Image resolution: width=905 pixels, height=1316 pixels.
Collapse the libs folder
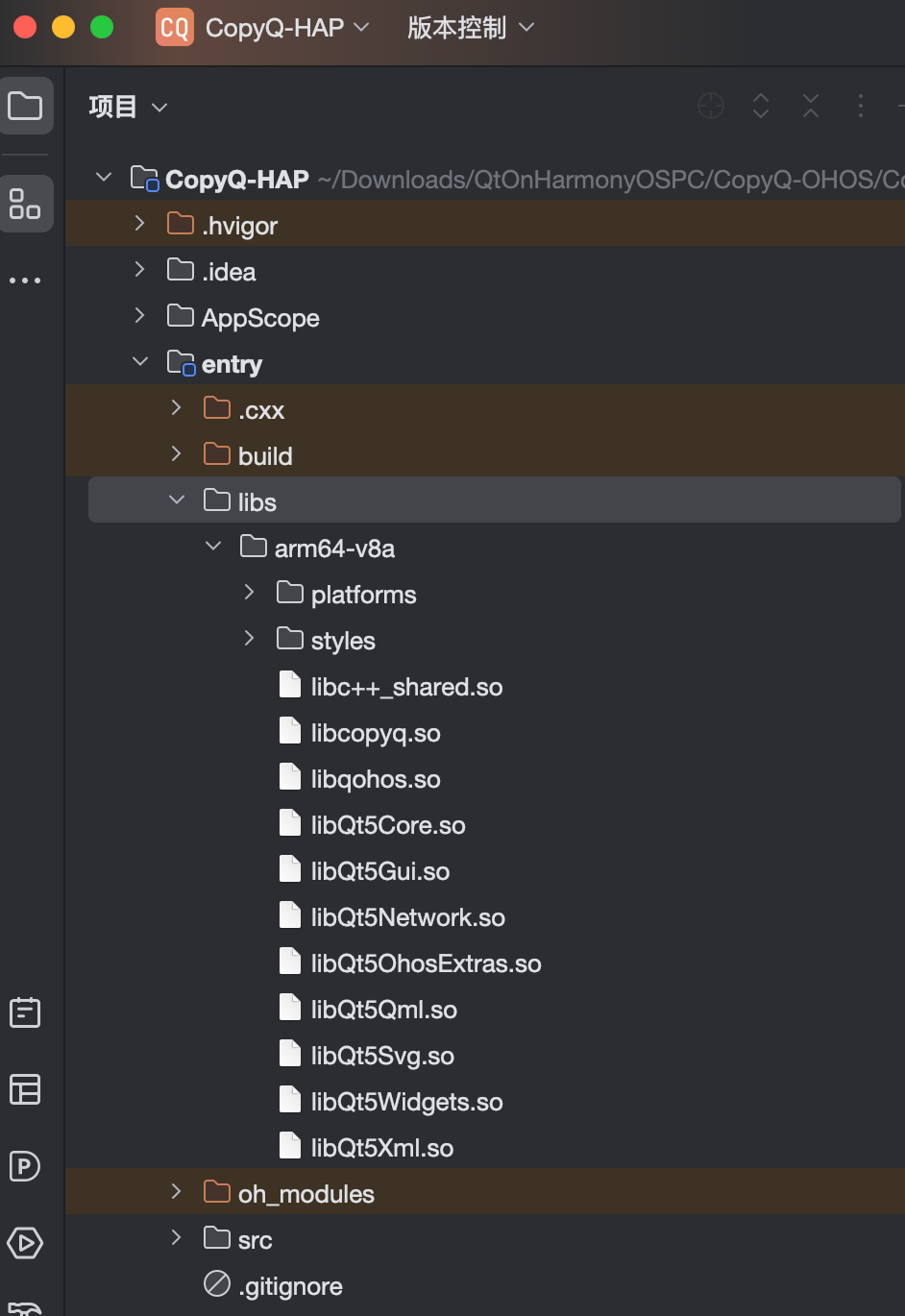click(x=177, y=500)
